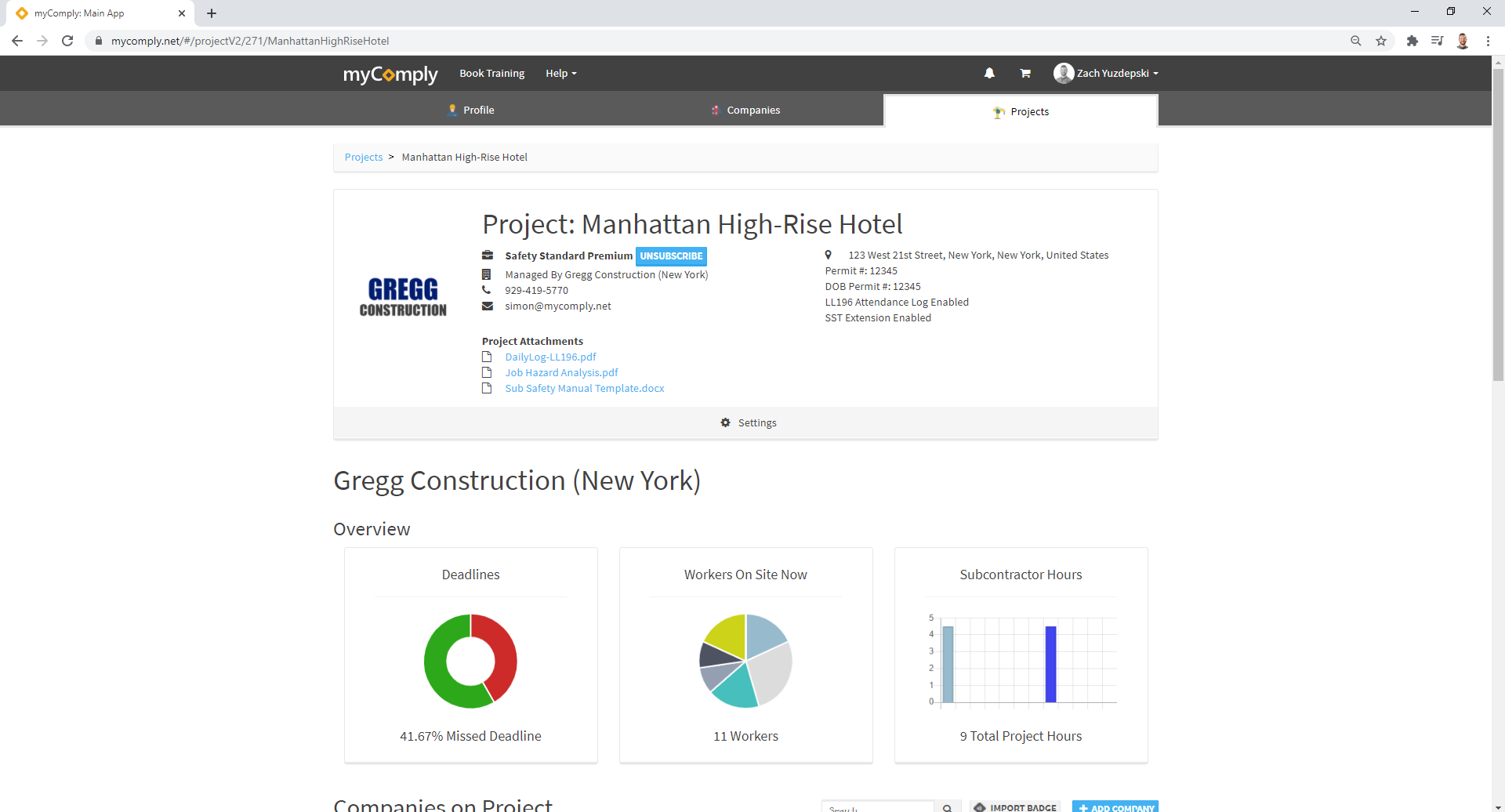Open the shopping cart icon

[x=1024, y=73]
